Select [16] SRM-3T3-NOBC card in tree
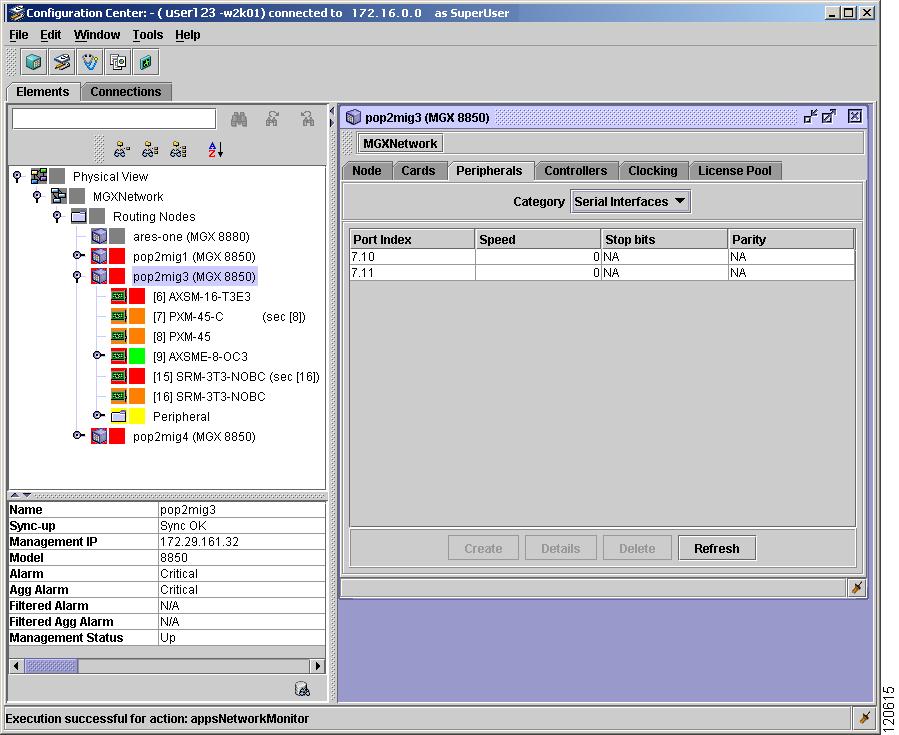The image size is (899, 735). [x=209, y=396]
